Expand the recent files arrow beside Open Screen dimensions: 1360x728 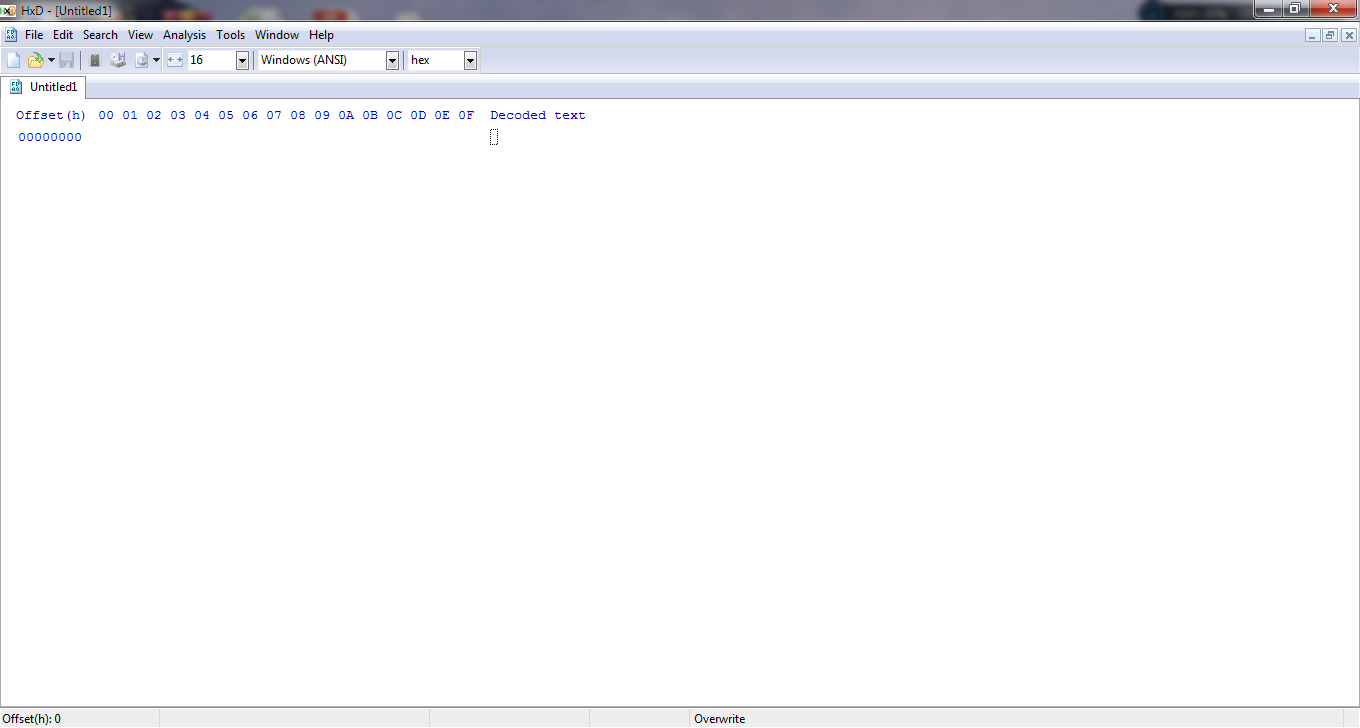pyautogui.click(x=51, y=60)
